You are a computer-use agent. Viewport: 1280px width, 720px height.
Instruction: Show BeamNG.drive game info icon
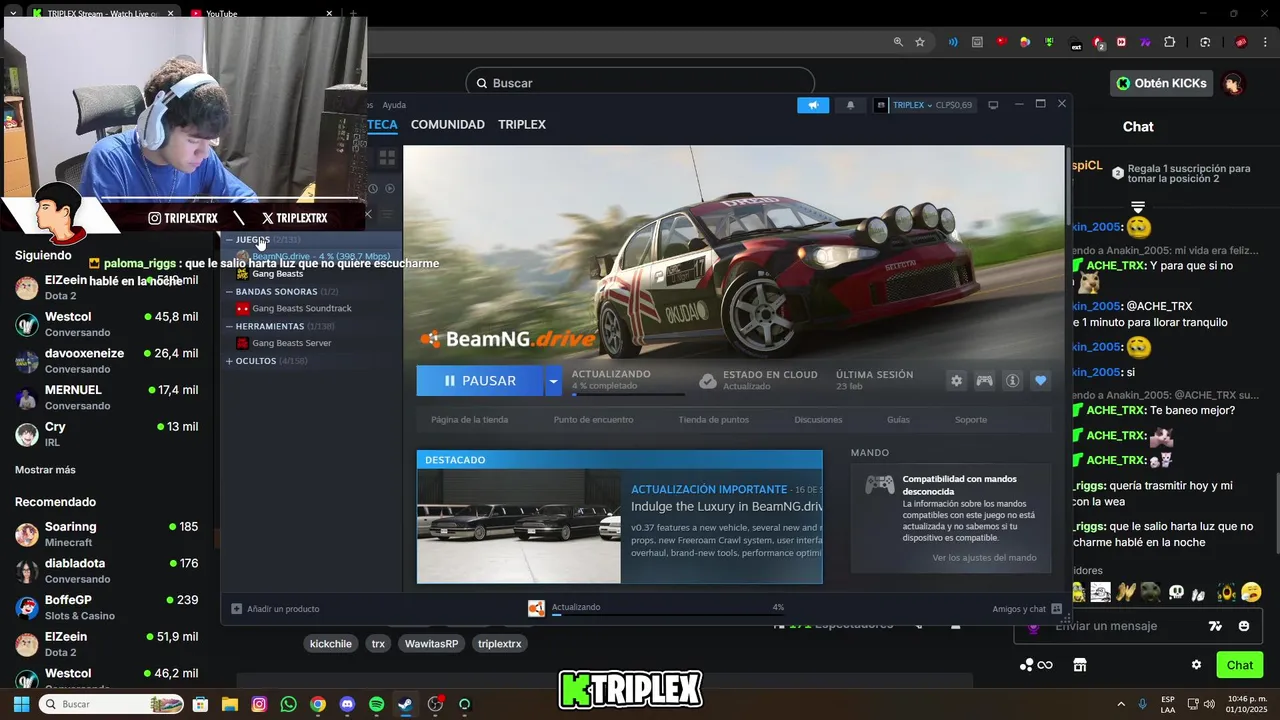pos(1013,381)
